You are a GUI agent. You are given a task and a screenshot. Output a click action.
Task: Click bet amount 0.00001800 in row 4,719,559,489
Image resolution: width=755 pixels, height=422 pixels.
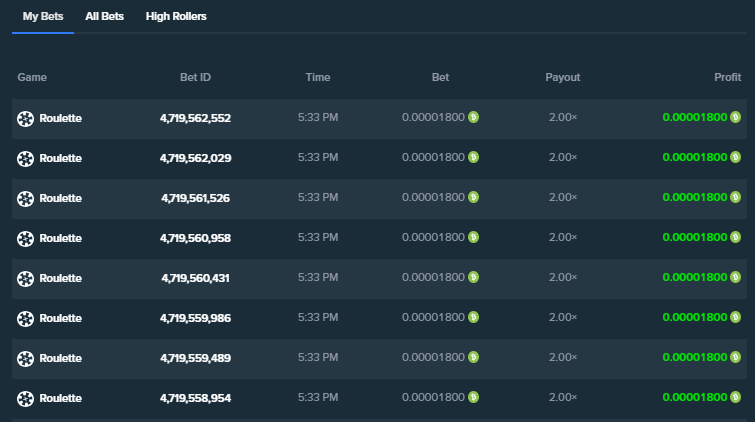[433, 357]
